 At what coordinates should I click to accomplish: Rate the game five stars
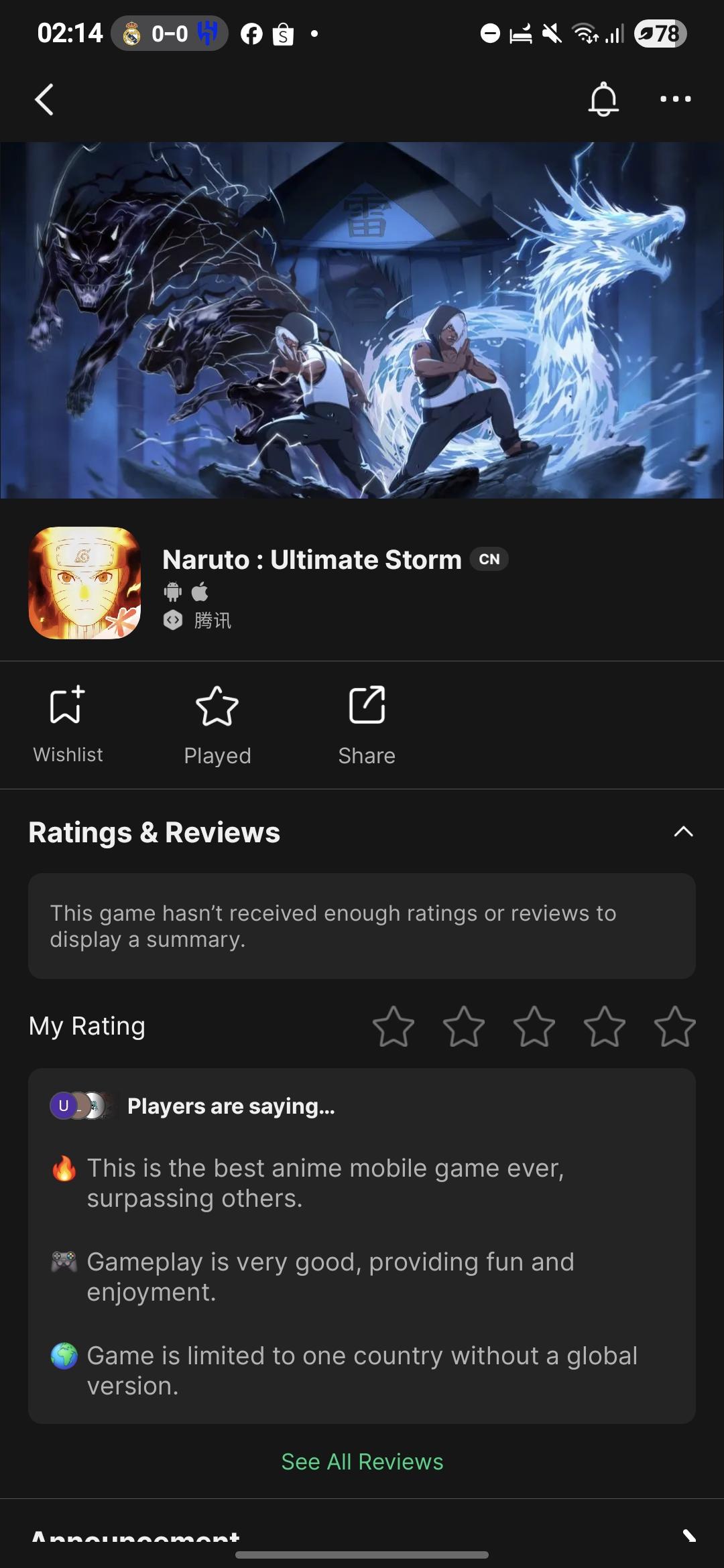(674, 1026)
